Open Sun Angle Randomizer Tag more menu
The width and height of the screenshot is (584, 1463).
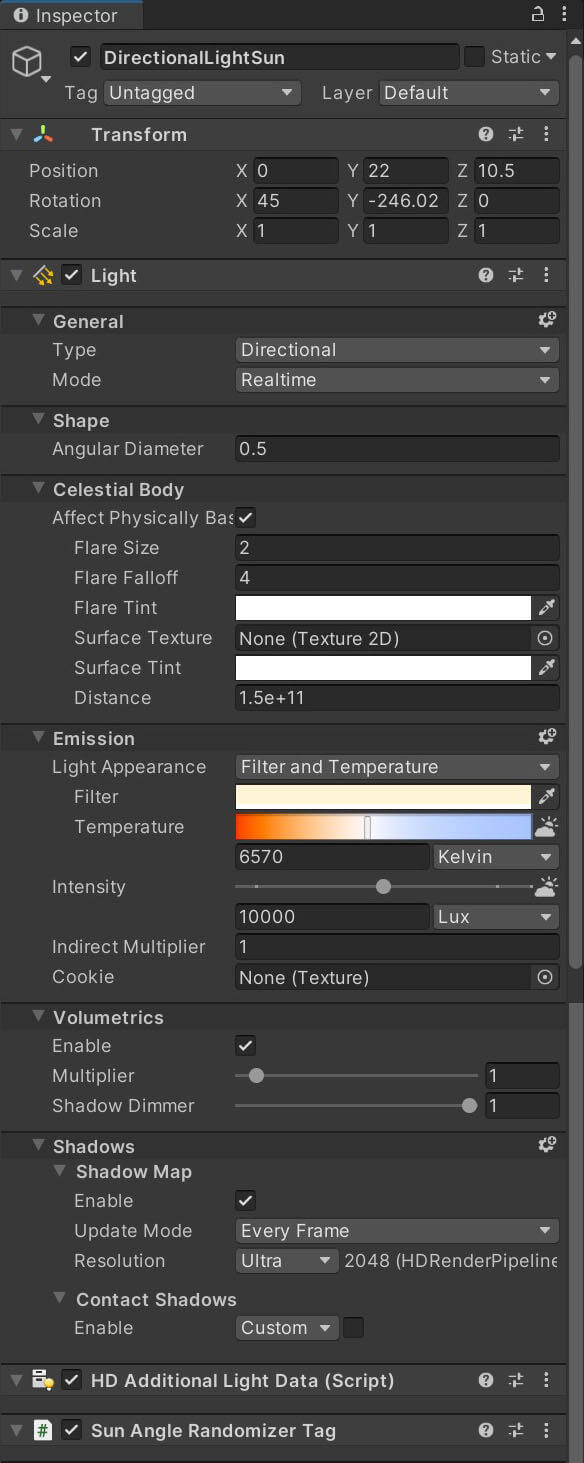(546, 1430)
